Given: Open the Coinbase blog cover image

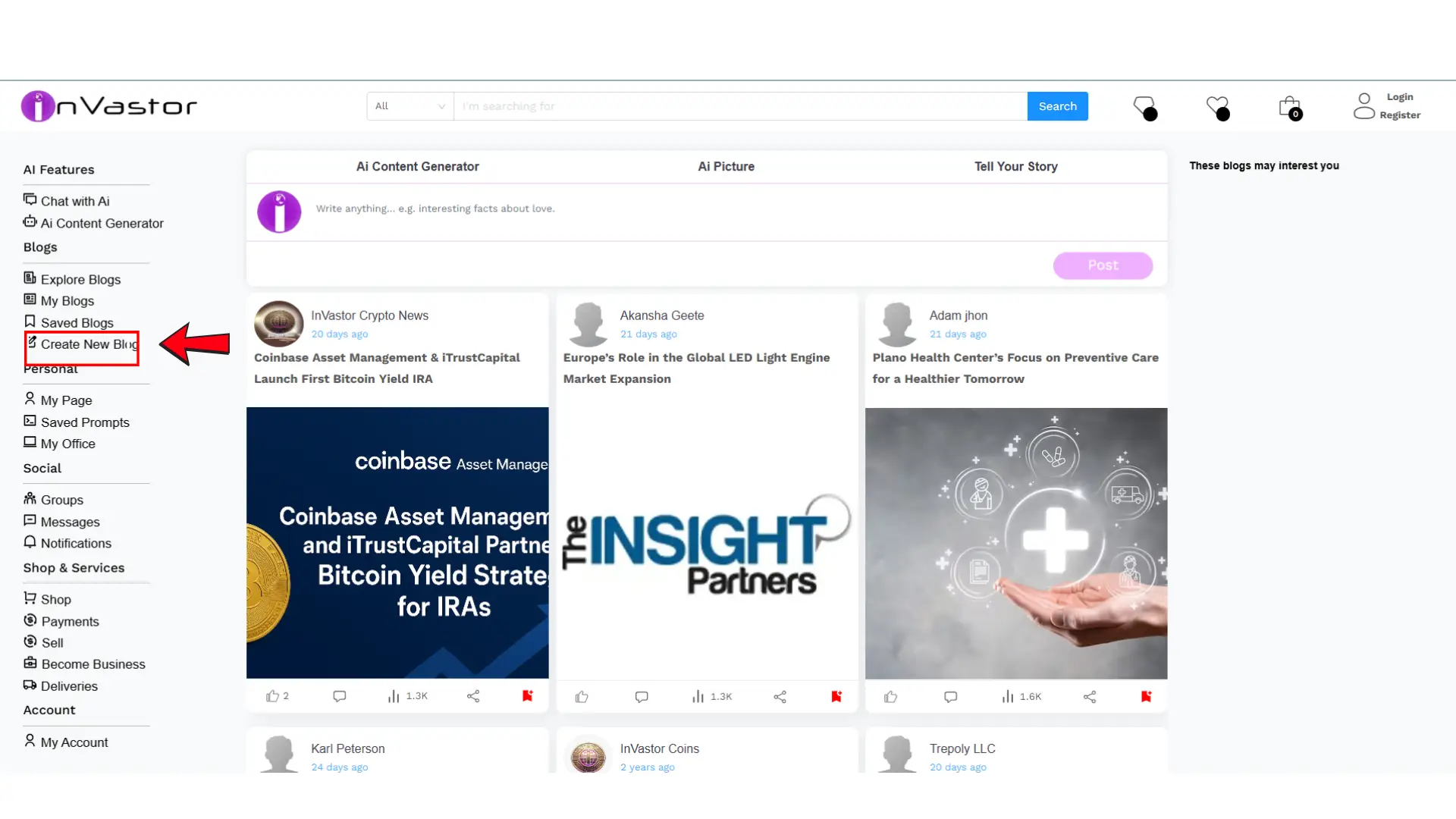Looking at the screenshot, I should (397, 543).
